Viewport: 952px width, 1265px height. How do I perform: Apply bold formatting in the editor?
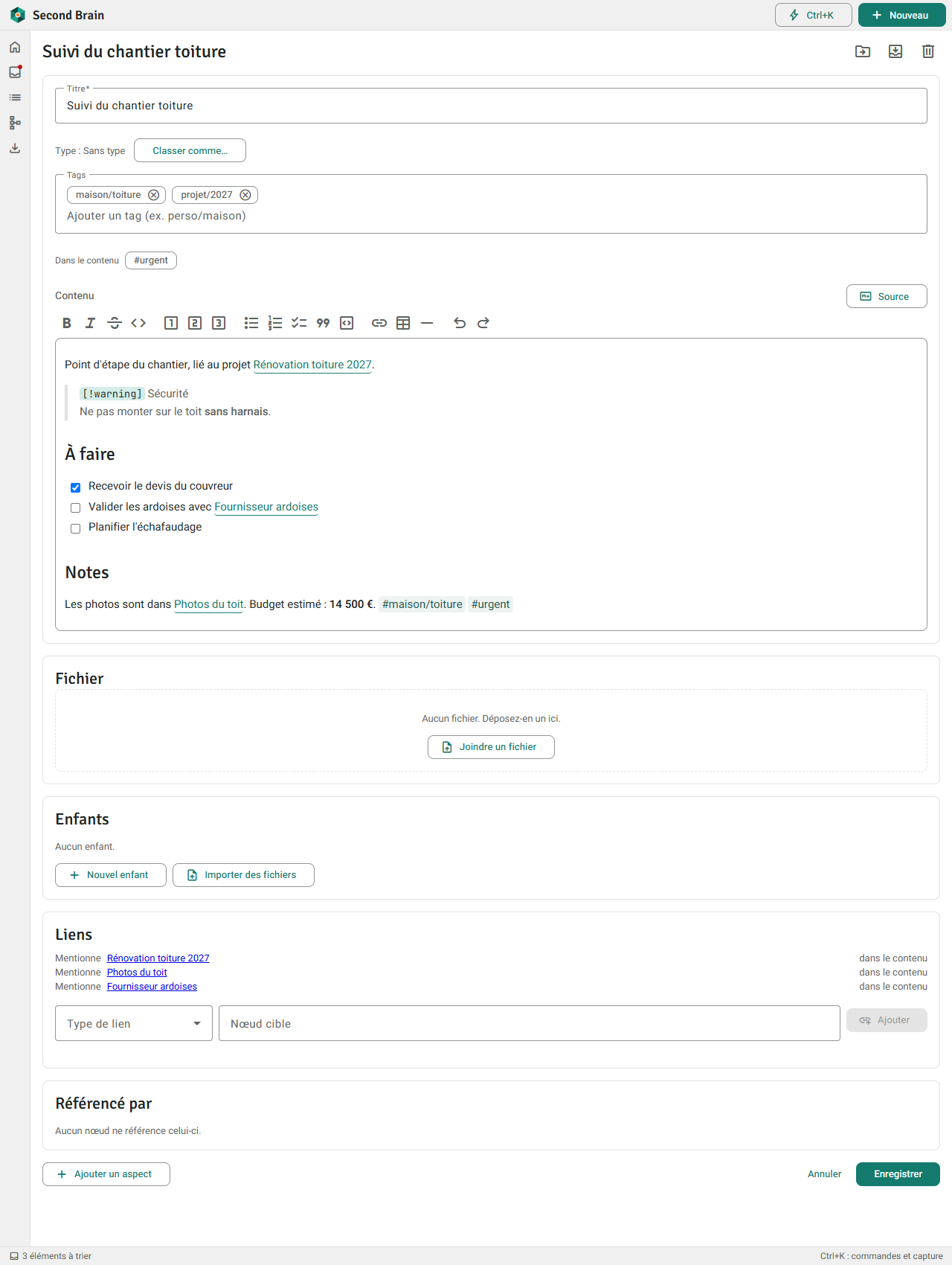(67, 323)
